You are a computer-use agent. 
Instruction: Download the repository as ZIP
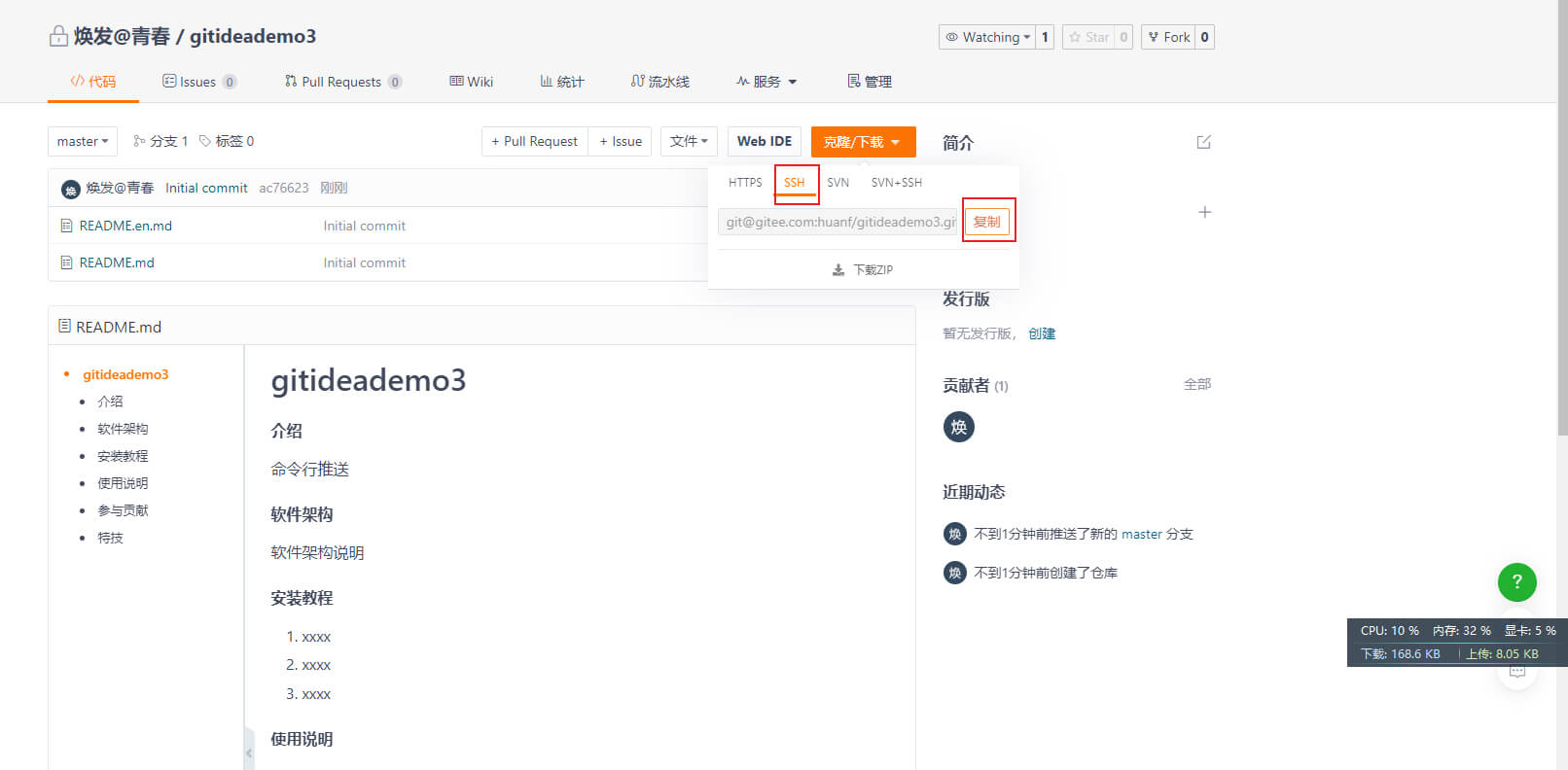pyautogui.click(x=863, y=269)
